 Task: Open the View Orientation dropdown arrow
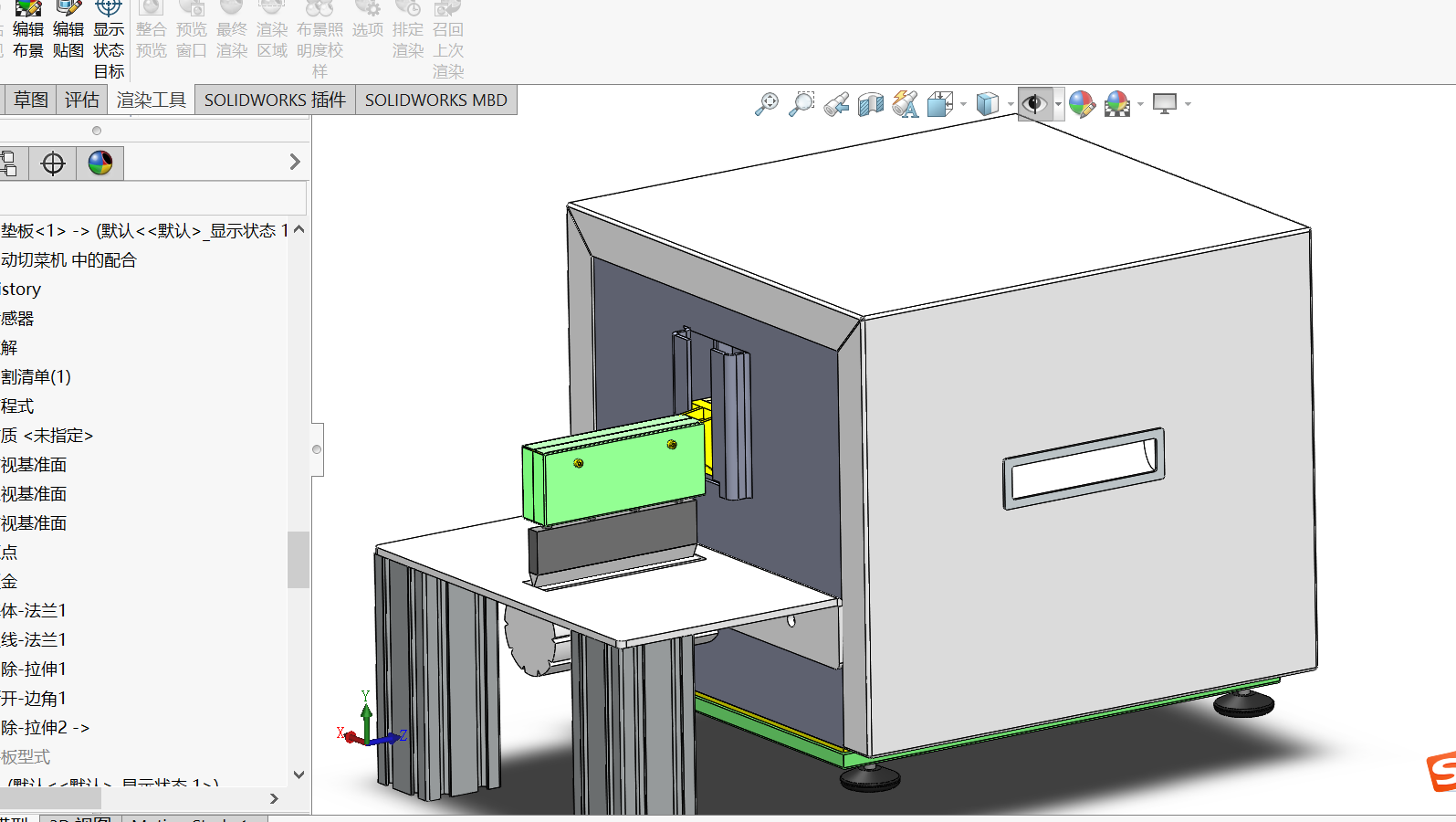[x=964, y=105]
